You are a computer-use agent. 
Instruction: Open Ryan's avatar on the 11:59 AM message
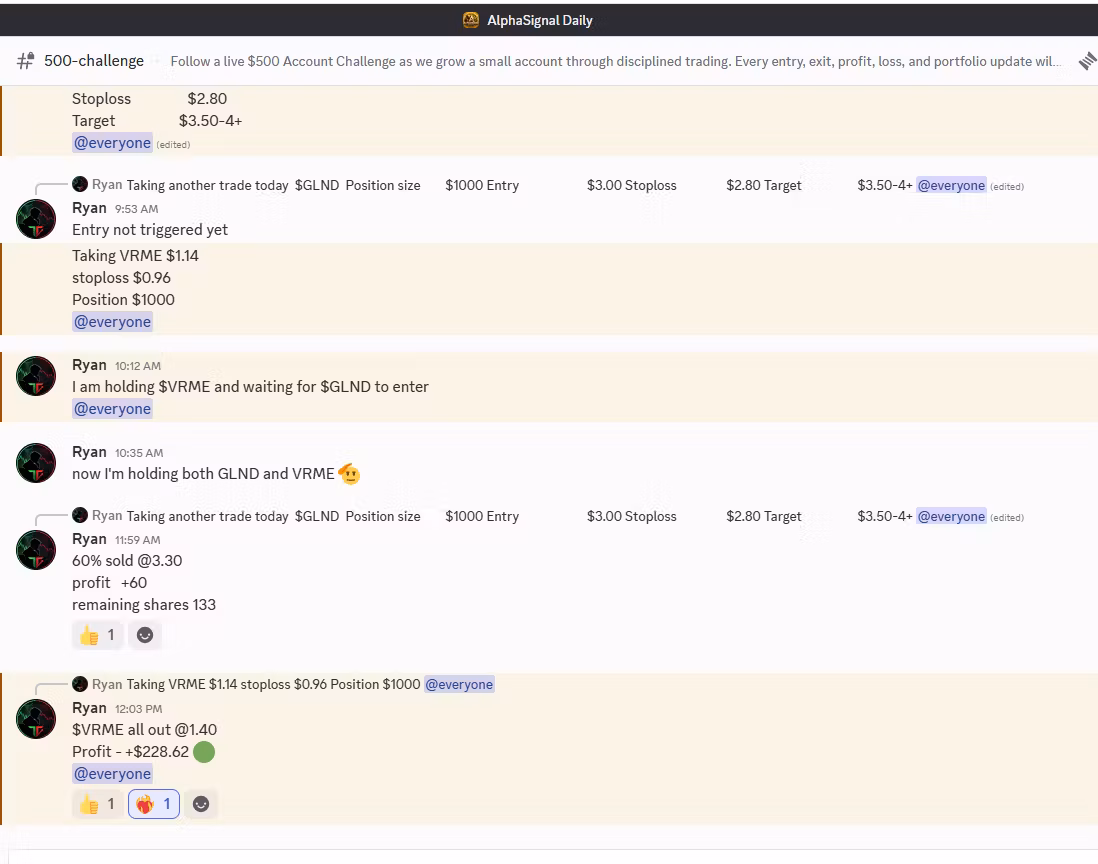tap(36, 550)
